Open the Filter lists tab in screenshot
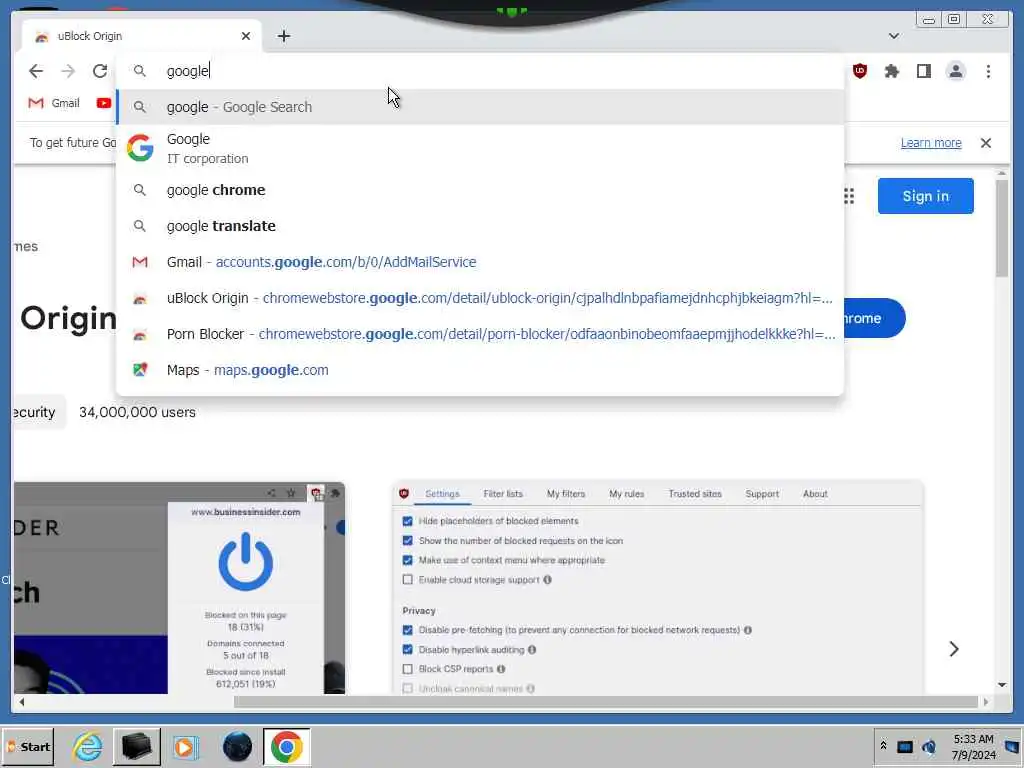1024x768 pixels. pyautogui.click(x=503, y=494)
